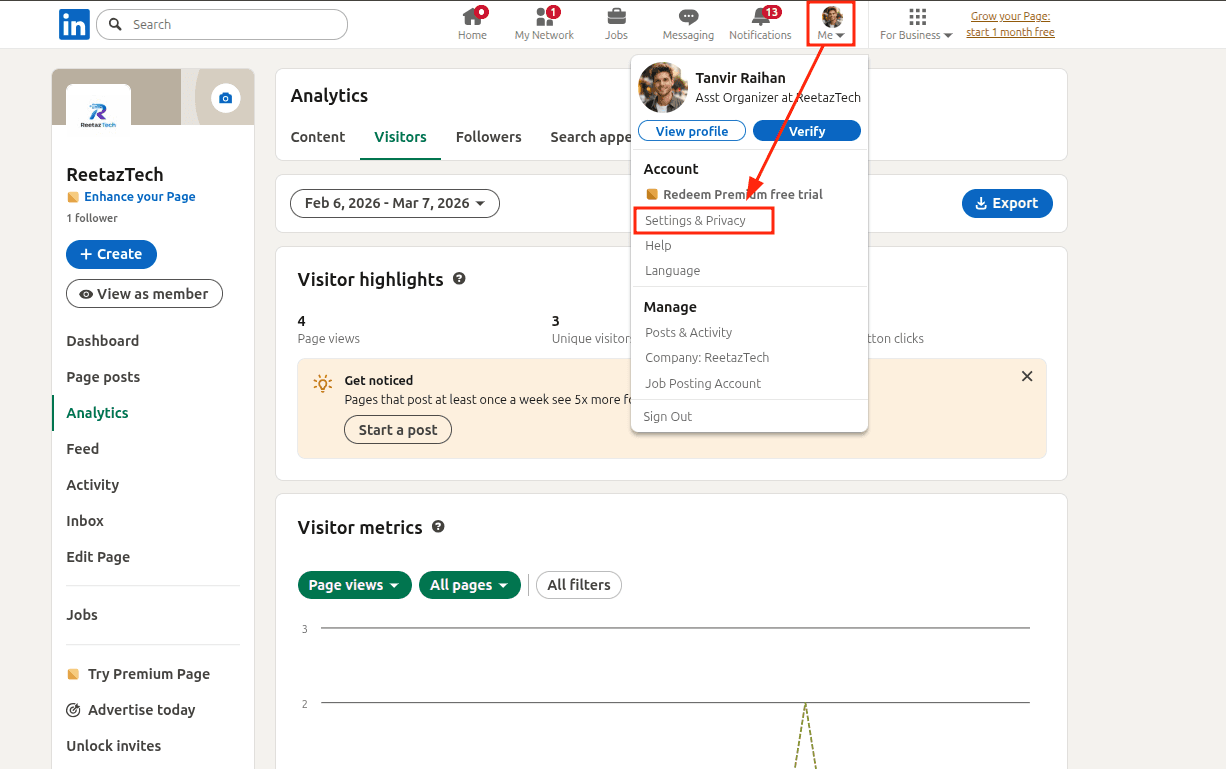Click the Search input field
This screenshot has height=769, width=1226.
click(x=230, y=24)
